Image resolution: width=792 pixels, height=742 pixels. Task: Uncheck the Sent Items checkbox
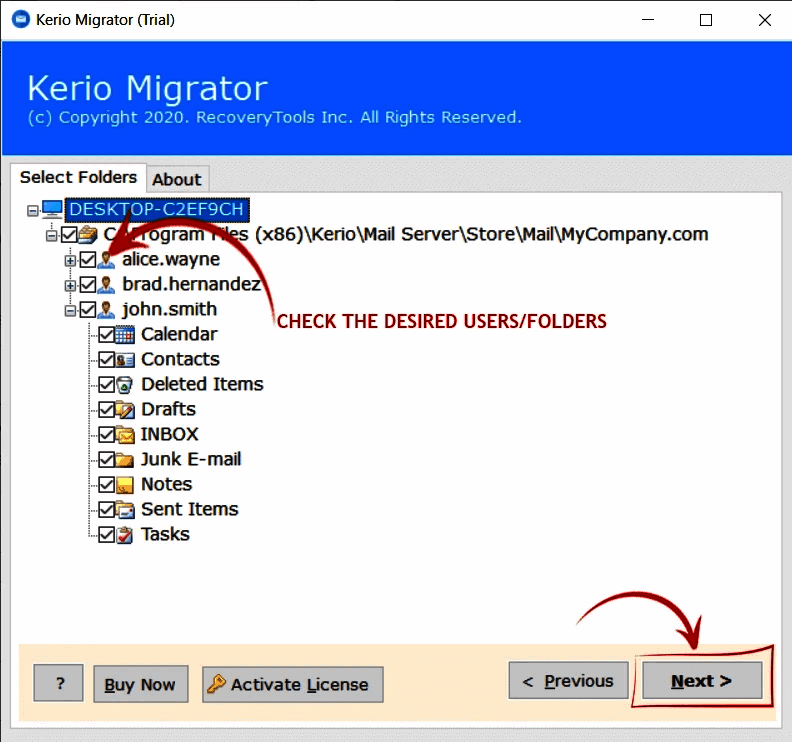click(x=107, y=510)
